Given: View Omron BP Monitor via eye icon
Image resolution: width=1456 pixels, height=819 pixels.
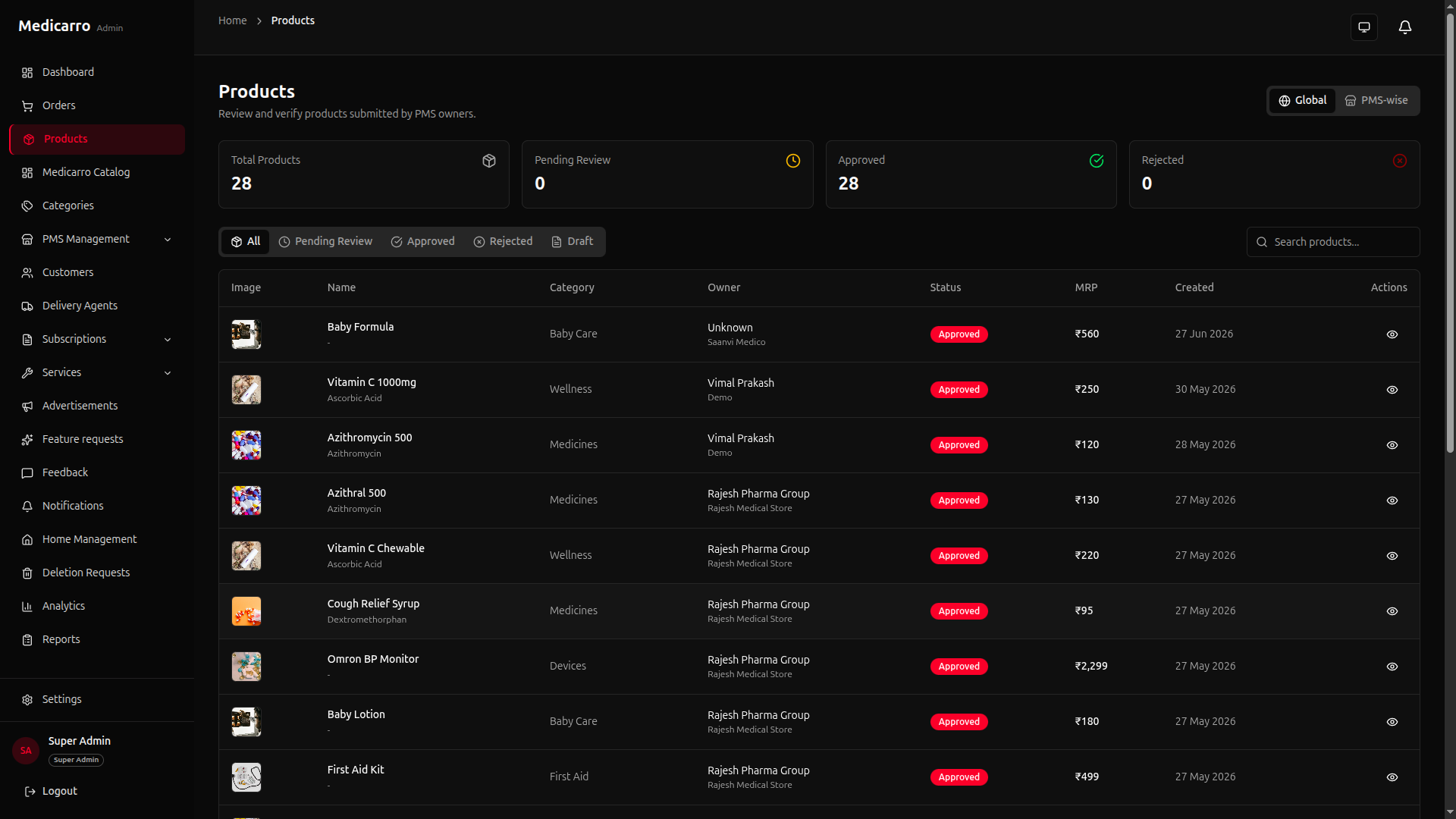Looking at the screenshot, I should pos(1392,667).
